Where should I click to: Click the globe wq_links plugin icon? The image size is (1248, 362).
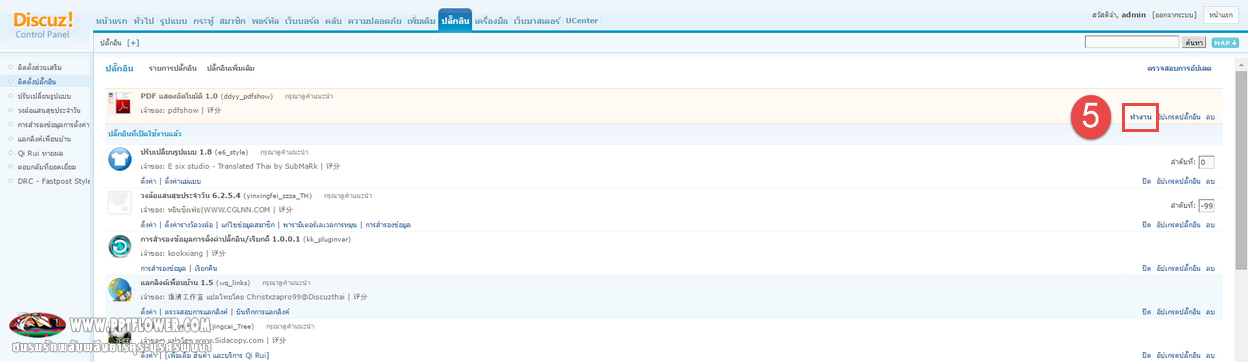click(120, 291)
